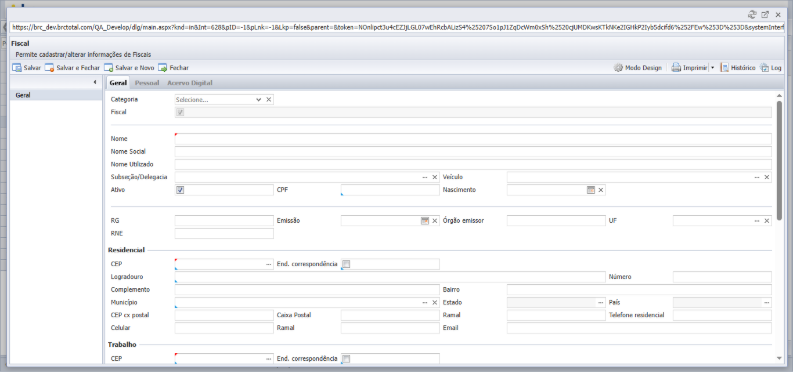Open Trabalho CEP lookup ellipsis
This screenshot has width=793, height=372.
click(269, 359)
